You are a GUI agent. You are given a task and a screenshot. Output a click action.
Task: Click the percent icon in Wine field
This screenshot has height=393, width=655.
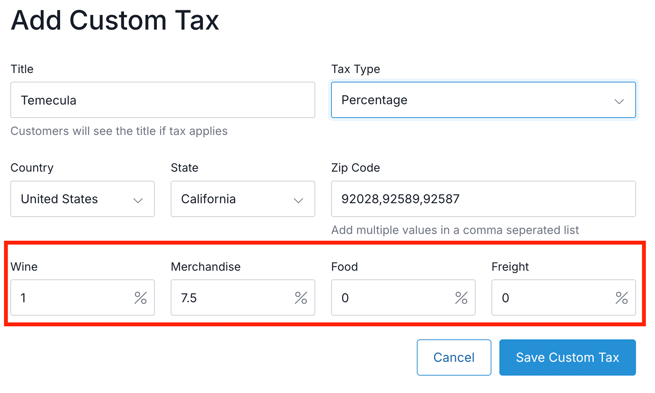coord(140,298)
